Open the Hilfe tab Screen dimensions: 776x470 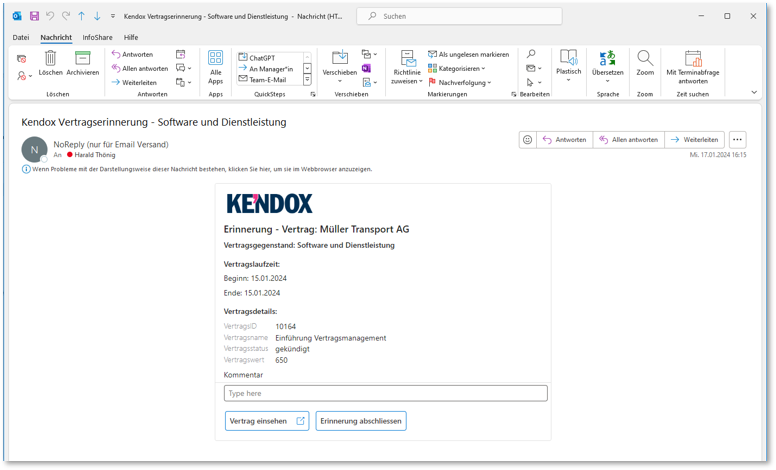click(x=131, y=37)
